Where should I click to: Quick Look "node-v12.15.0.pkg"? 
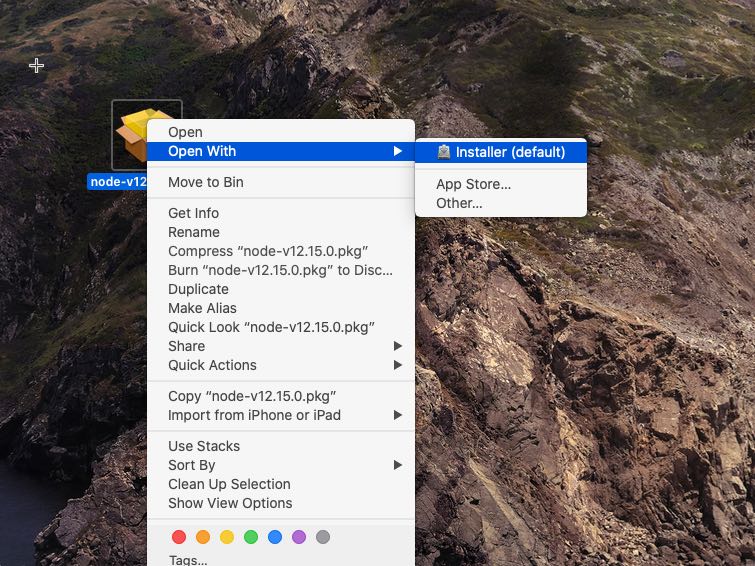tap(281, 327)
